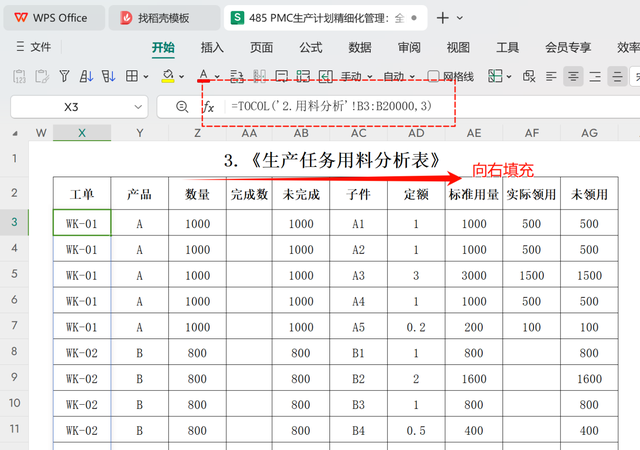Open the 开始 ribbon tab
This screenshot has width=640, height=450.
tap(163, 47)
